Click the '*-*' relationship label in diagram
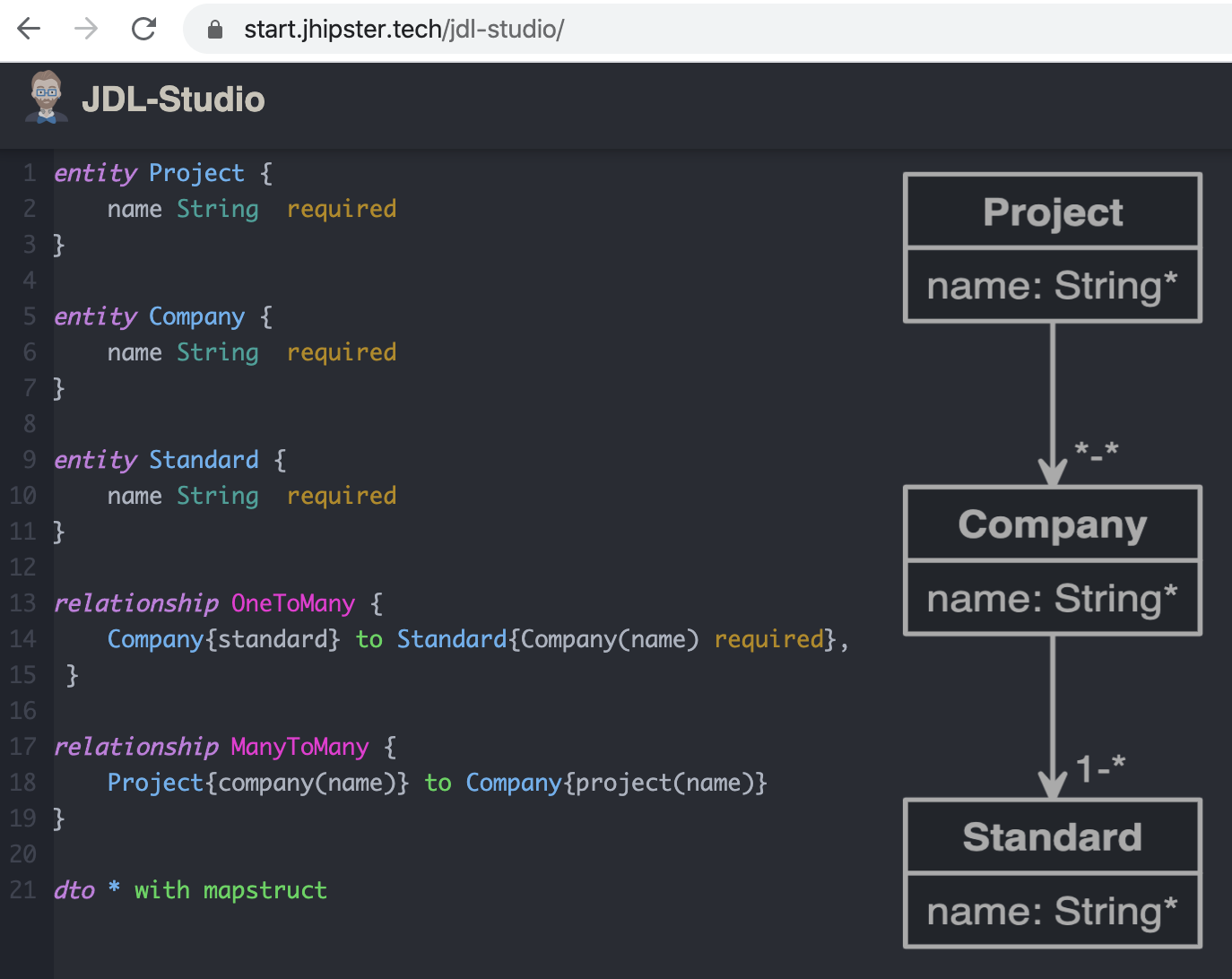 coord(1097,451)
